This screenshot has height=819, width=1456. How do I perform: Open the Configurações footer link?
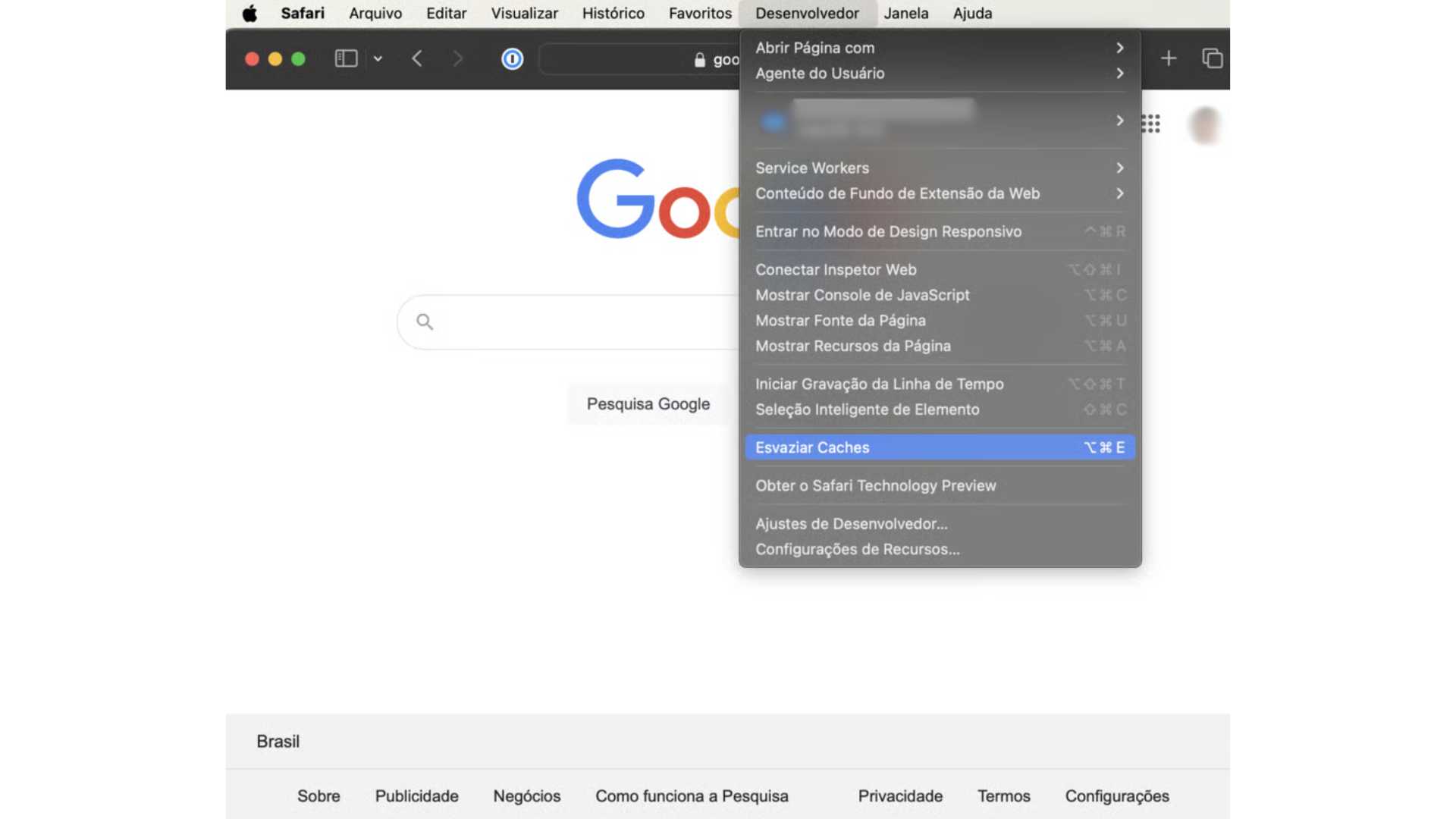pos(1117,796)
